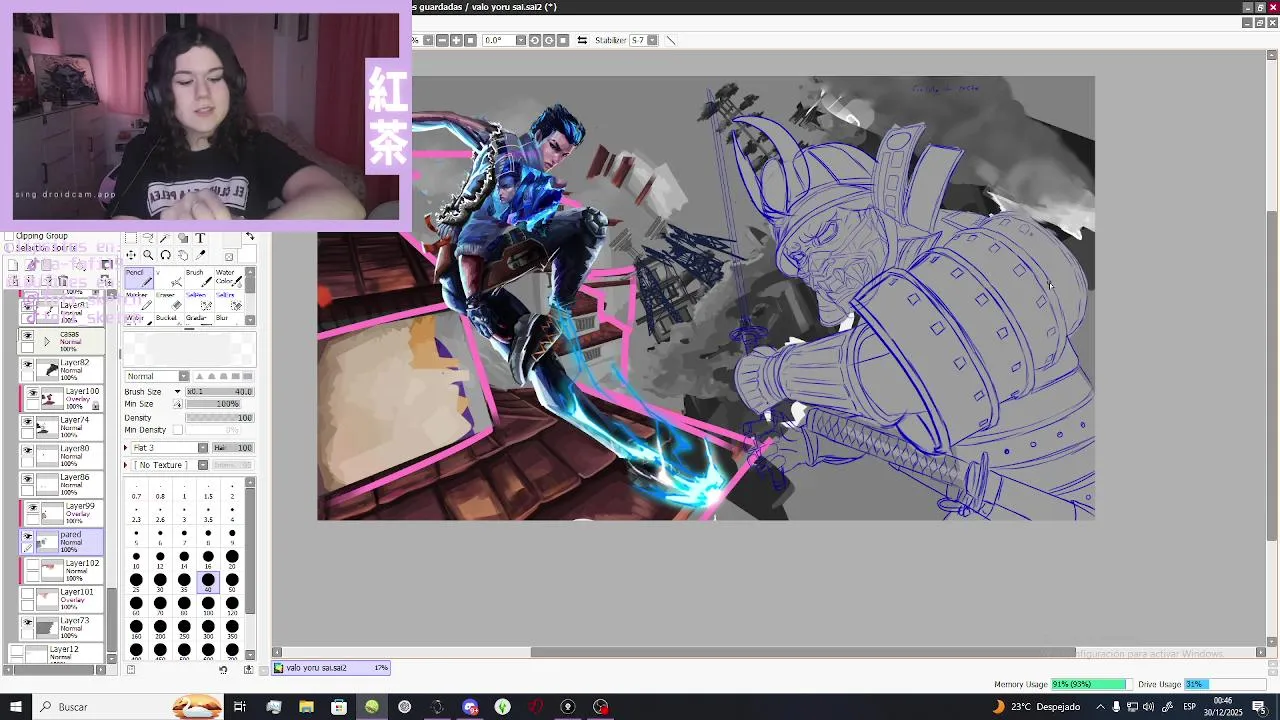Open File Explorer from the taskbar

tap(306, 707)
